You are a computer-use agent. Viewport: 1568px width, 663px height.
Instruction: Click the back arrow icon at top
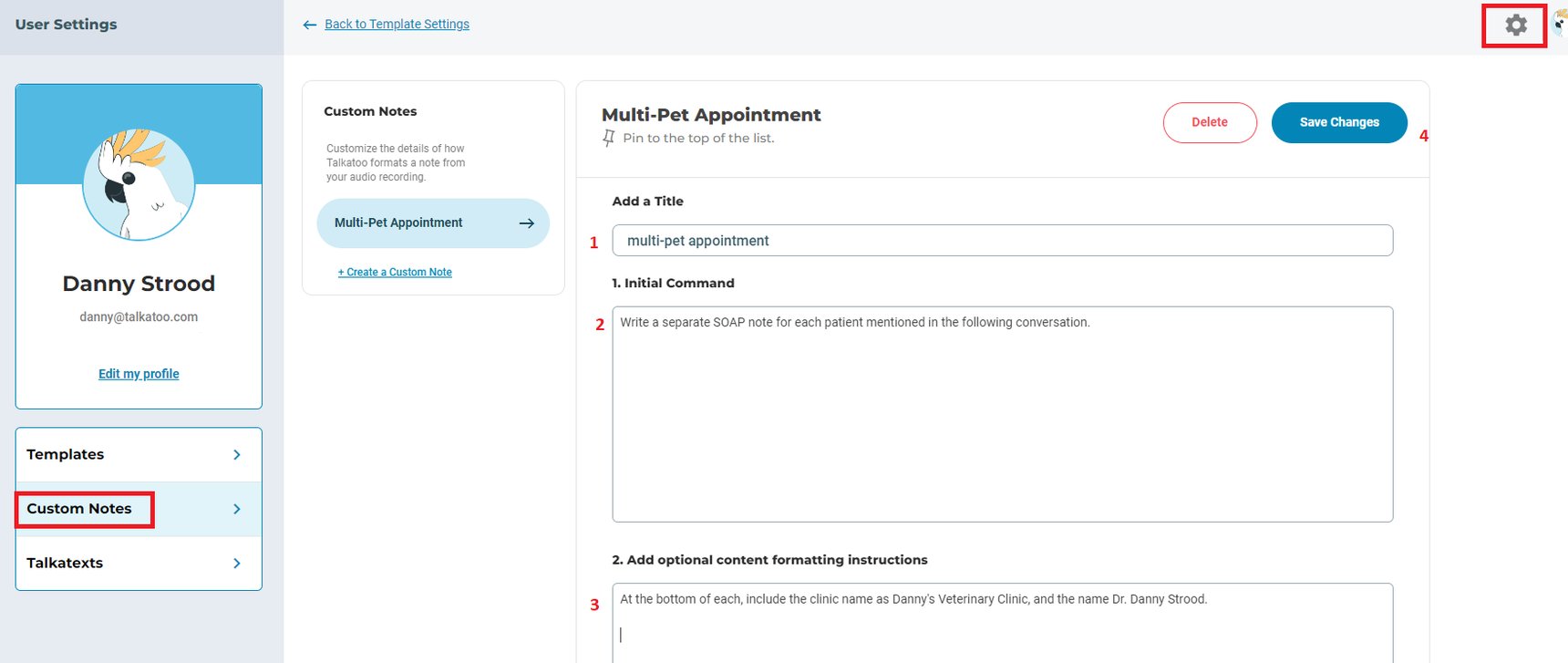point(310,25)
